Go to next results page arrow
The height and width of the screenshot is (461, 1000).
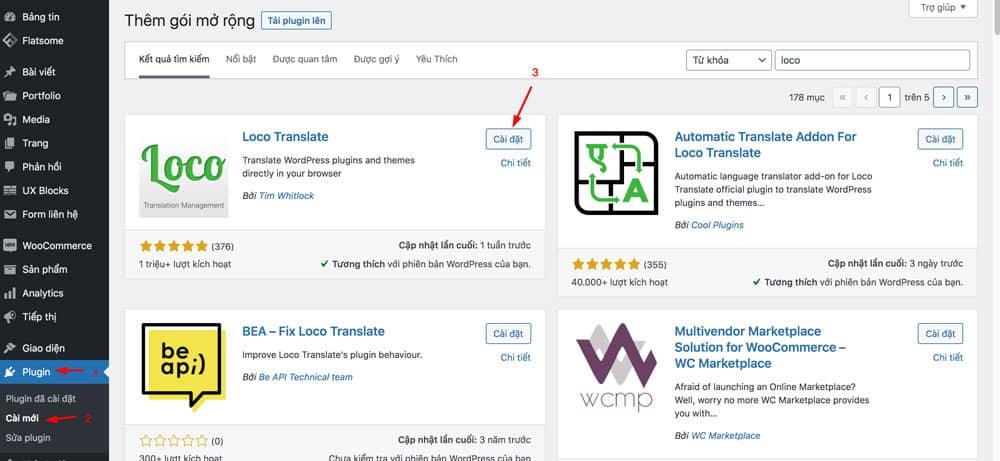tap(942, 97)
